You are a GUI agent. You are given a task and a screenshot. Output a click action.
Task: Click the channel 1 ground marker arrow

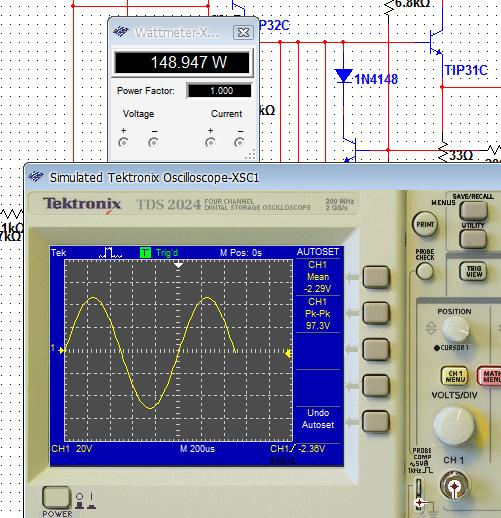pos(61,350)
